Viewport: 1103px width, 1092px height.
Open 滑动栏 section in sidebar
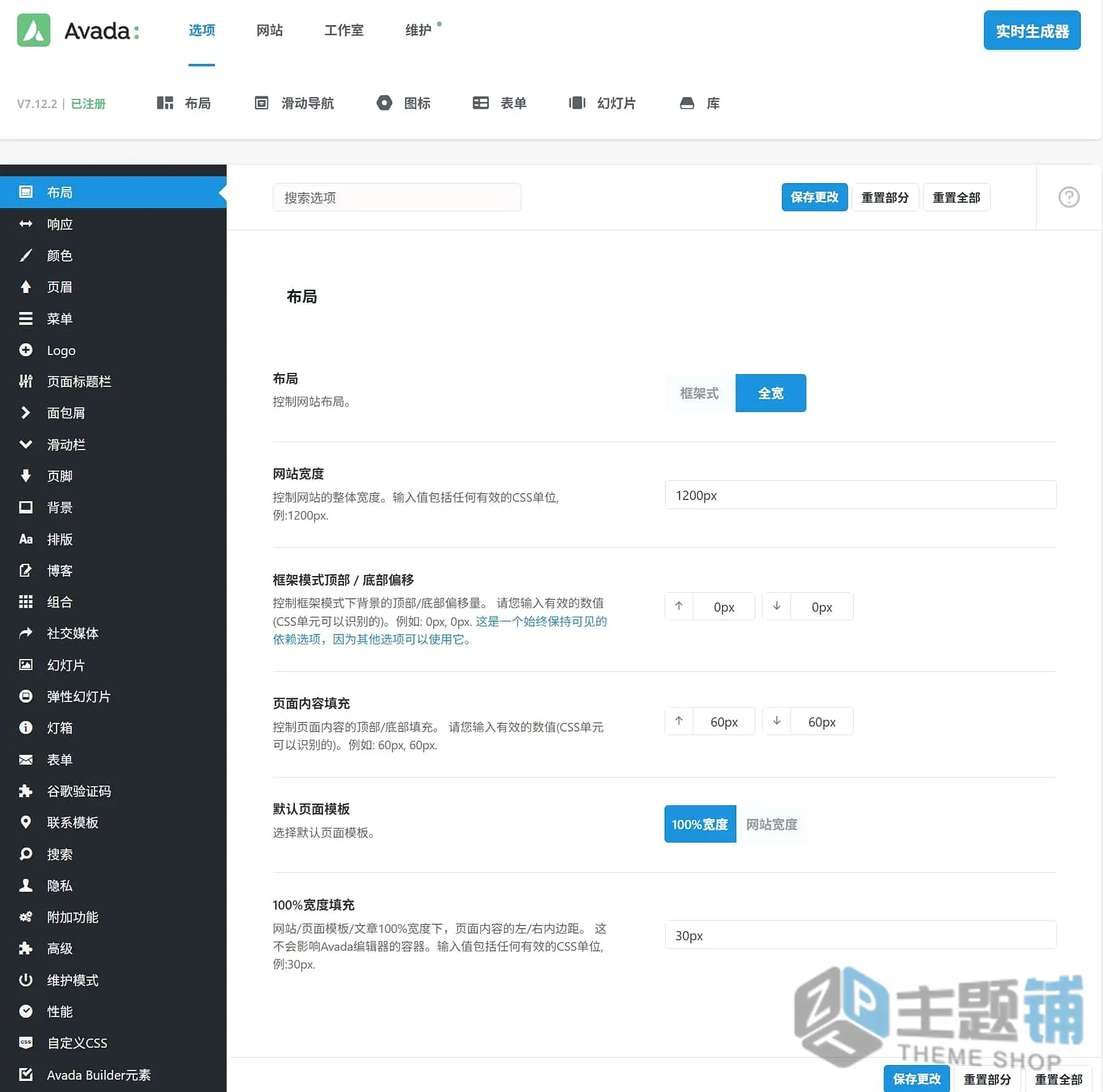pos(113,445)
